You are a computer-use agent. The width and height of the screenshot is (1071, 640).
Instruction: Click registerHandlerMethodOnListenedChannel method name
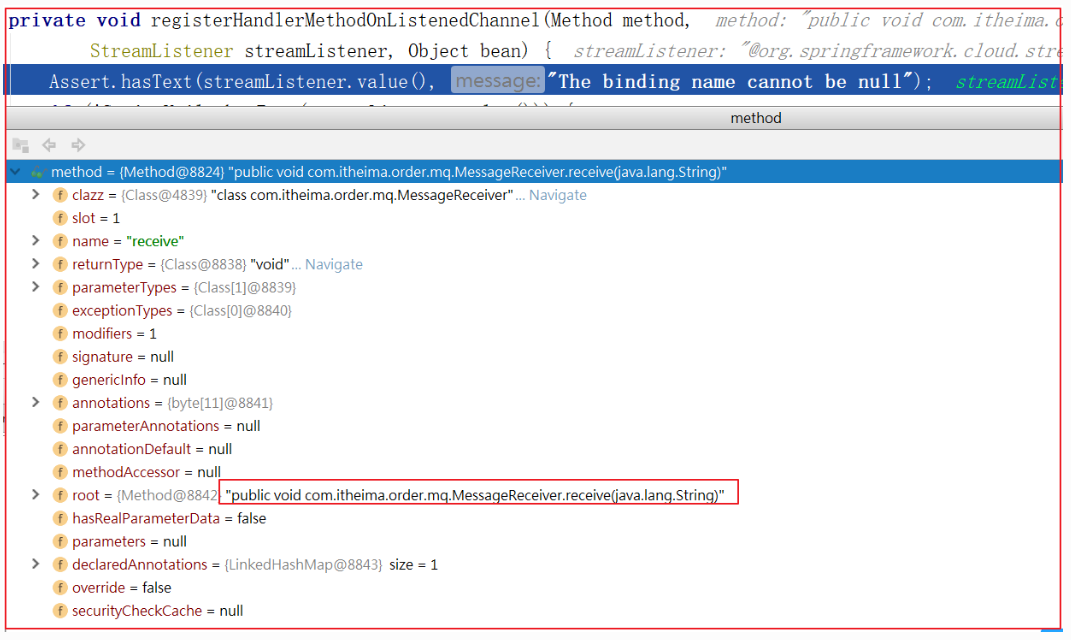(x=345, y=20)
